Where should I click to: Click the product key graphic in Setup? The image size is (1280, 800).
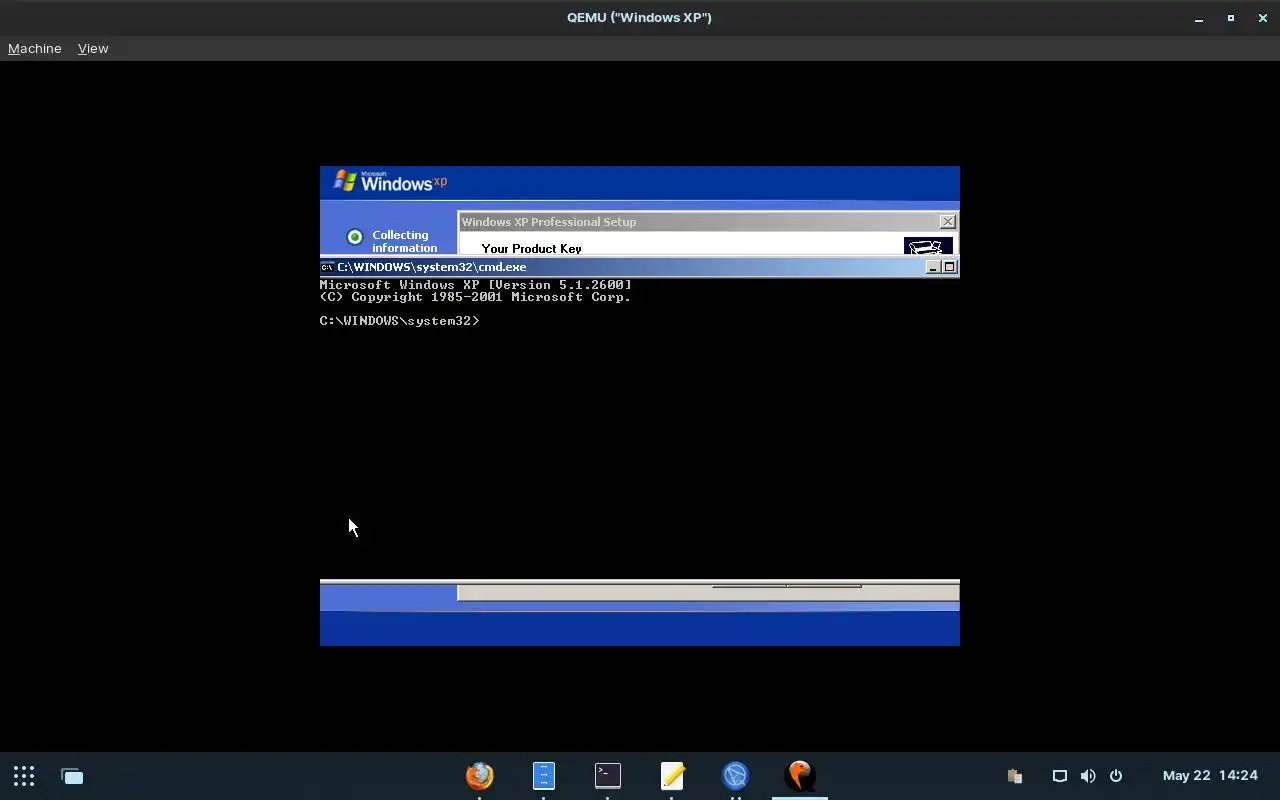[927, 246]
